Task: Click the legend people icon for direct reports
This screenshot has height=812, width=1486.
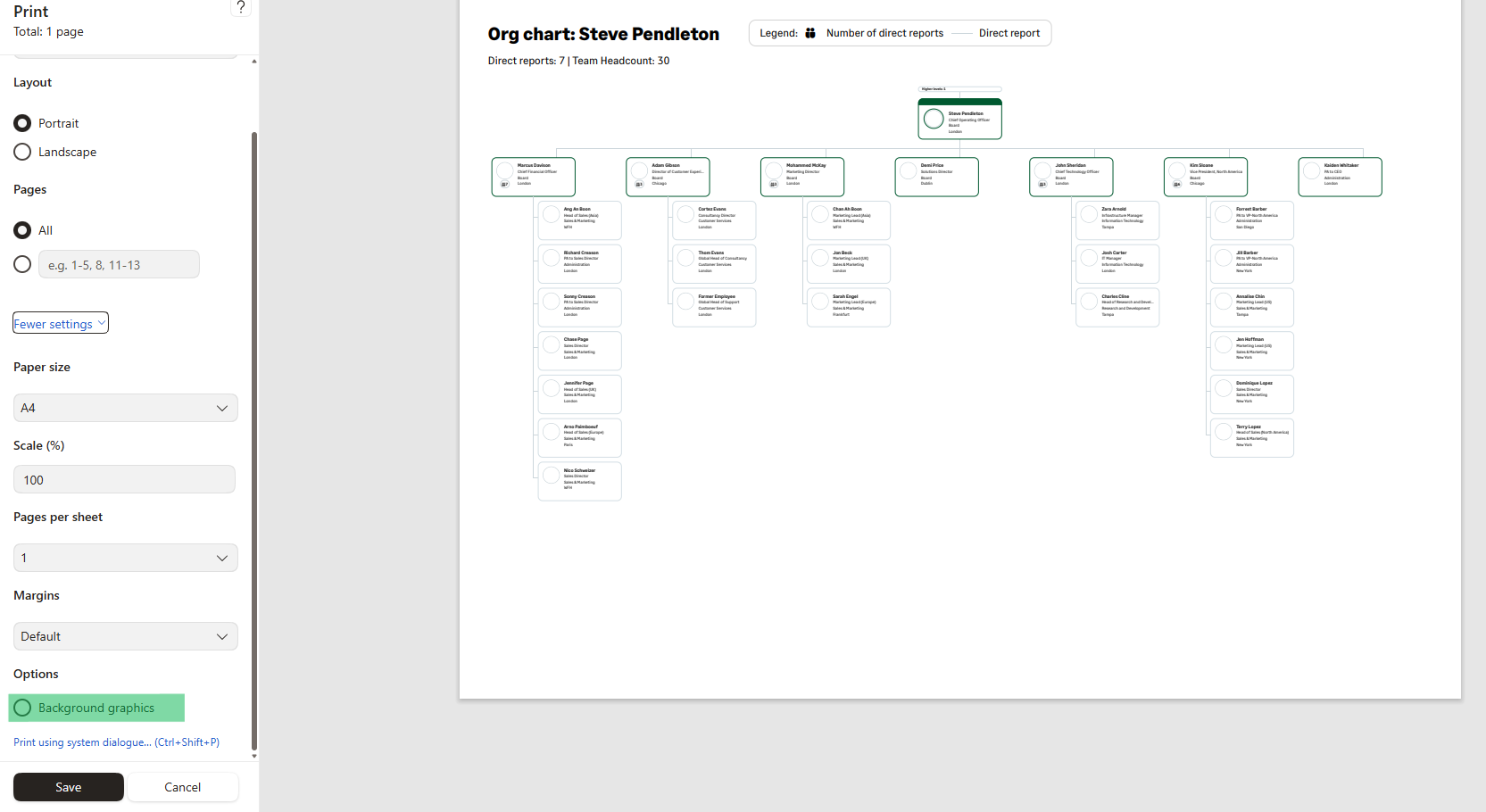Action: (x=810, y=33)
